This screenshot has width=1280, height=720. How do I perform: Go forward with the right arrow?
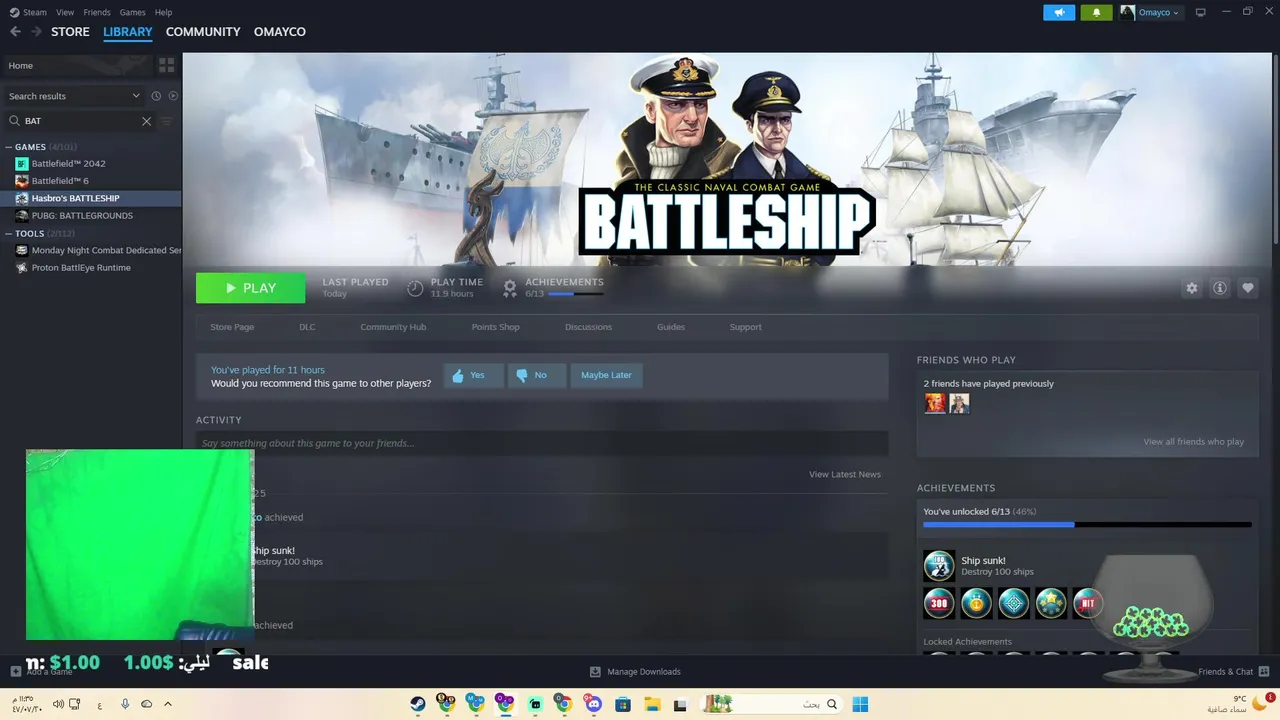point(36,32)
